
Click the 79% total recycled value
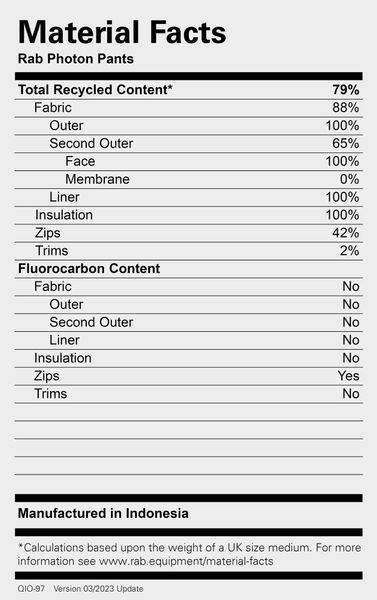[346, 90]
